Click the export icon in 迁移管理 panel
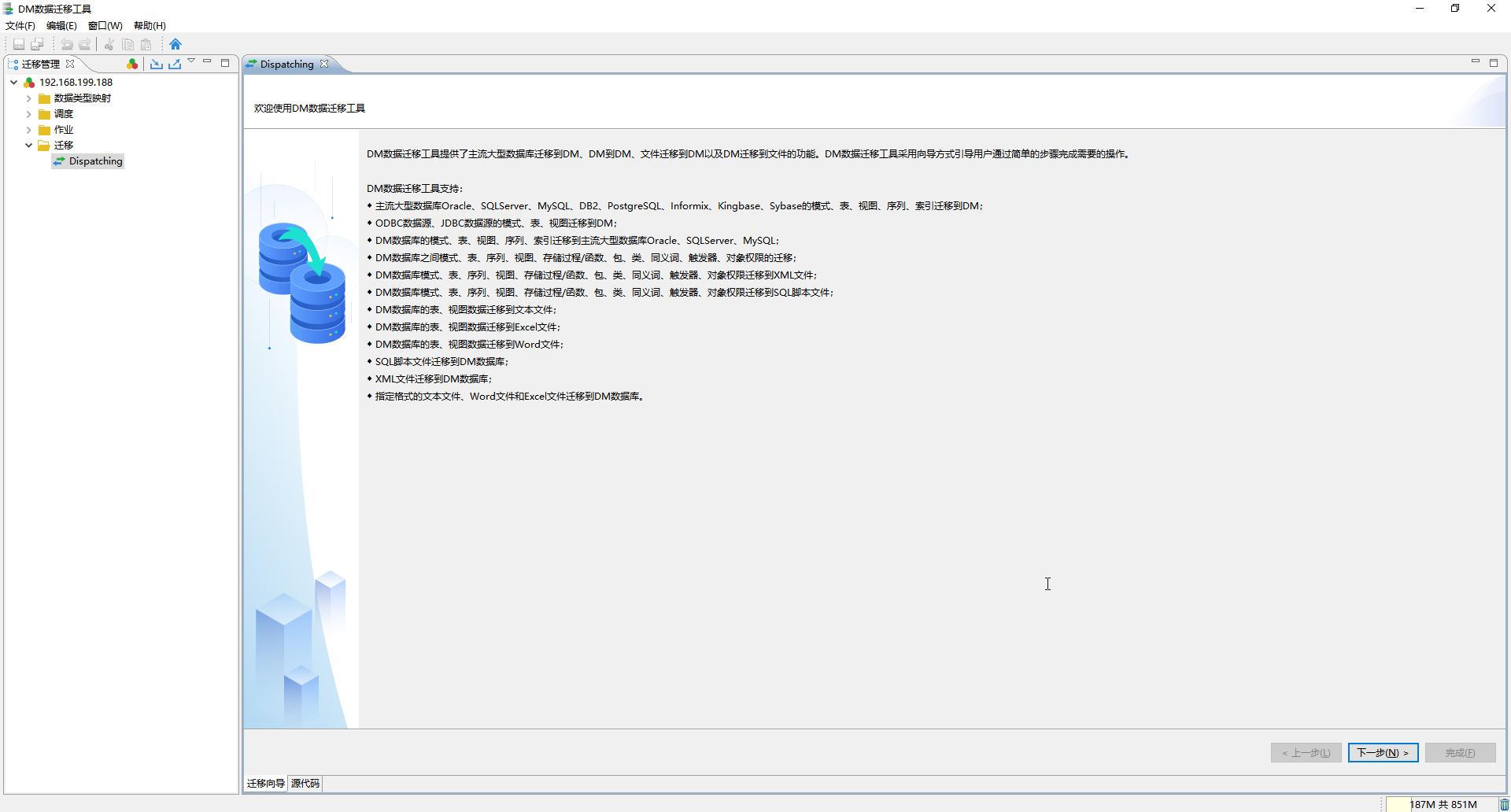The height and width of the screenshot is (812, 1511). [175, 64]
